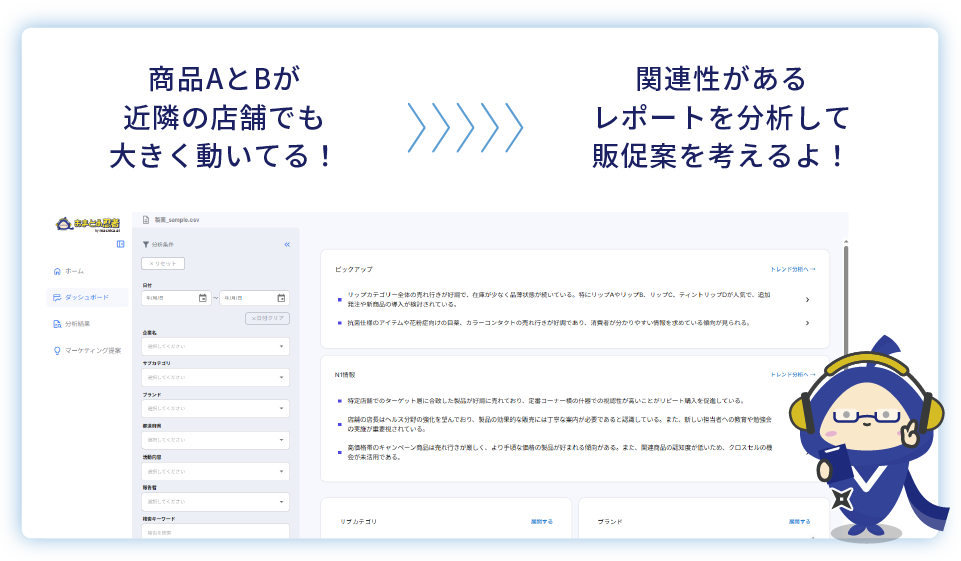This screenshot has height=561, width=961.
Task: Collapse the filter panel with the double chevron
Action: [287, 245]
